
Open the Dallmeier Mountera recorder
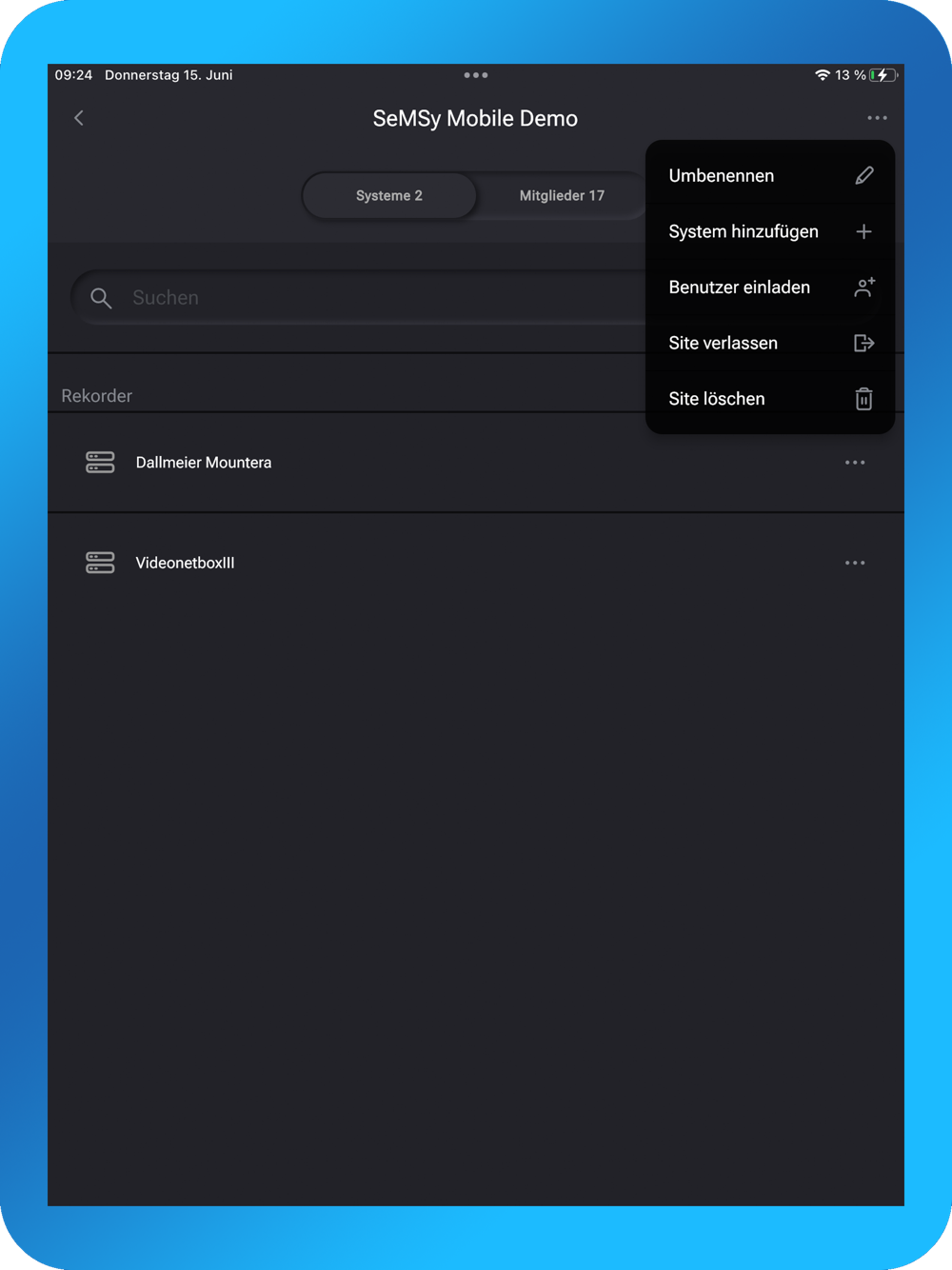[476, 463]
